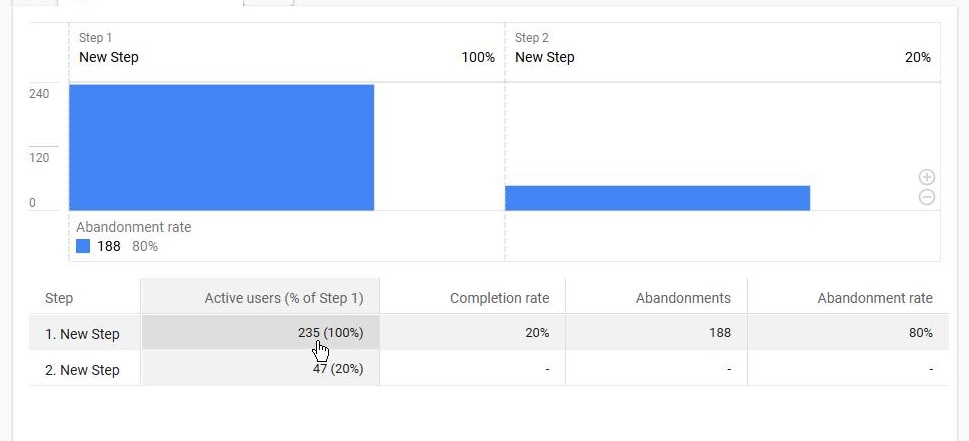
Task: Click the zoom out minus icon
Action: click(x=926, y=198)
